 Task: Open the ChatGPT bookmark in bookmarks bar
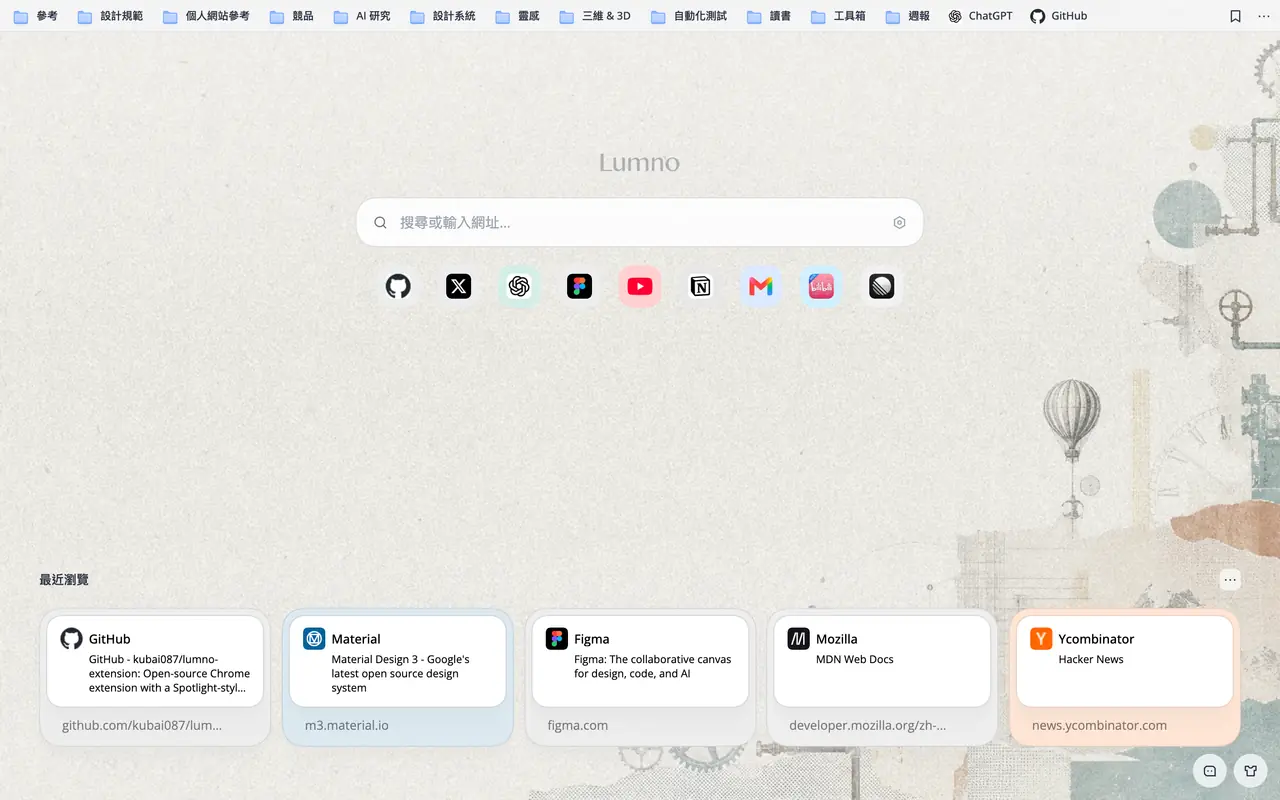[x=981, y=16]
